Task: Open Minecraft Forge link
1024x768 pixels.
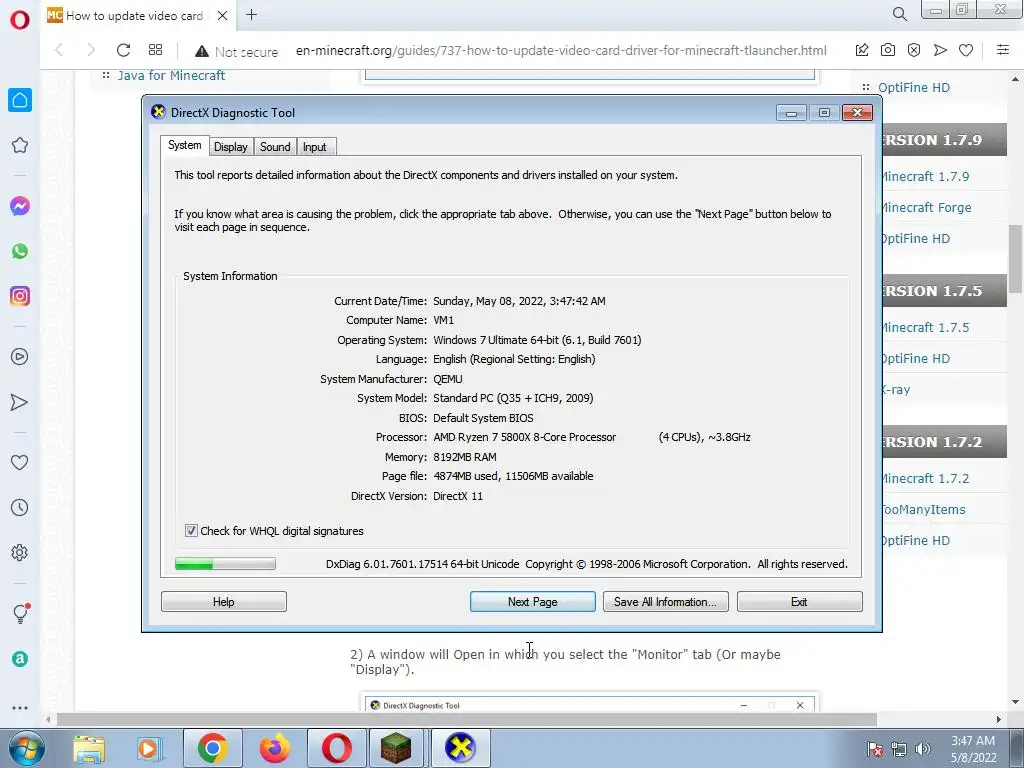Action: click(x=926, y=208)
